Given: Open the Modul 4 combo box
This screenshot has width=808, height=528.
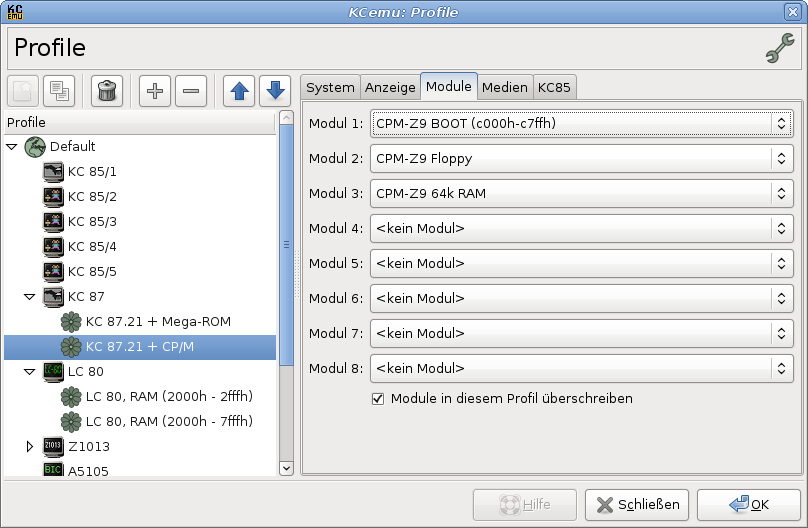Looking at the screenshot, I should pos(581,229).
